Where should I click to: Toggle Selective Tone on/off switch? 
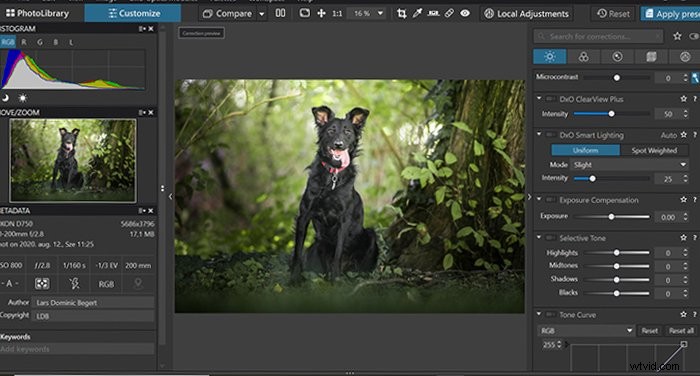550,238
